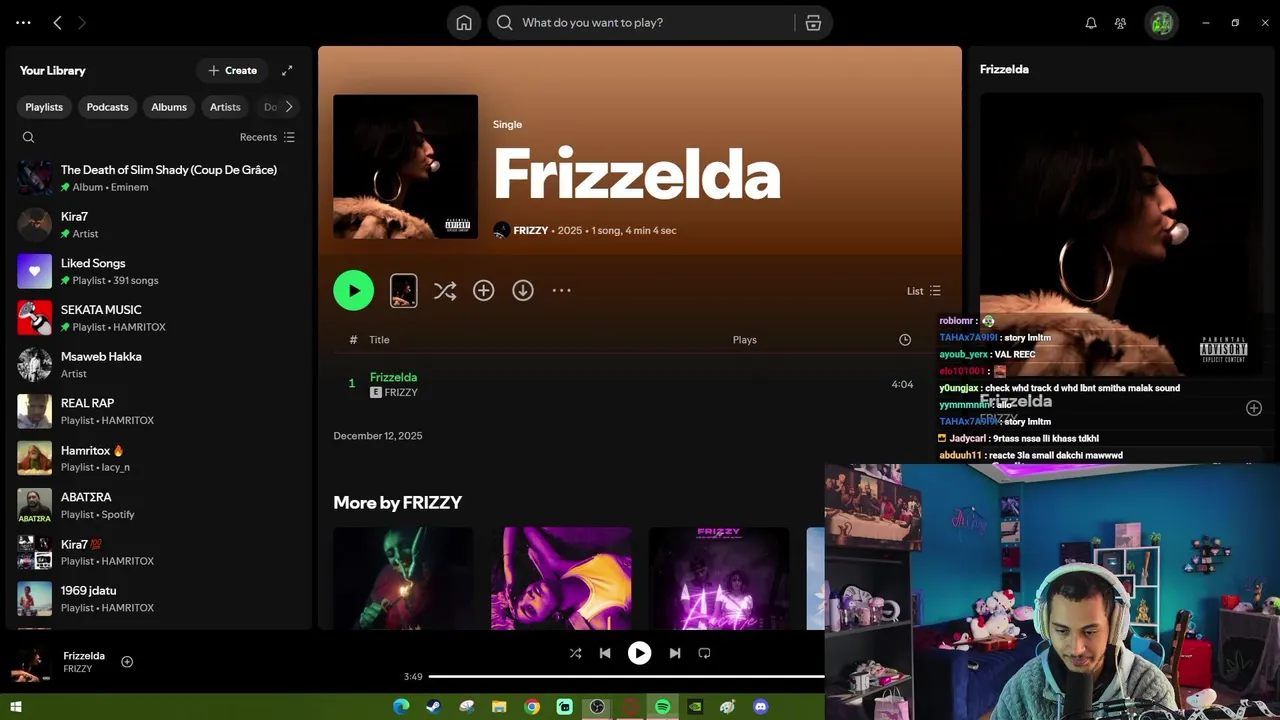Add now-playing track to Liked Songs

[127, 662]
